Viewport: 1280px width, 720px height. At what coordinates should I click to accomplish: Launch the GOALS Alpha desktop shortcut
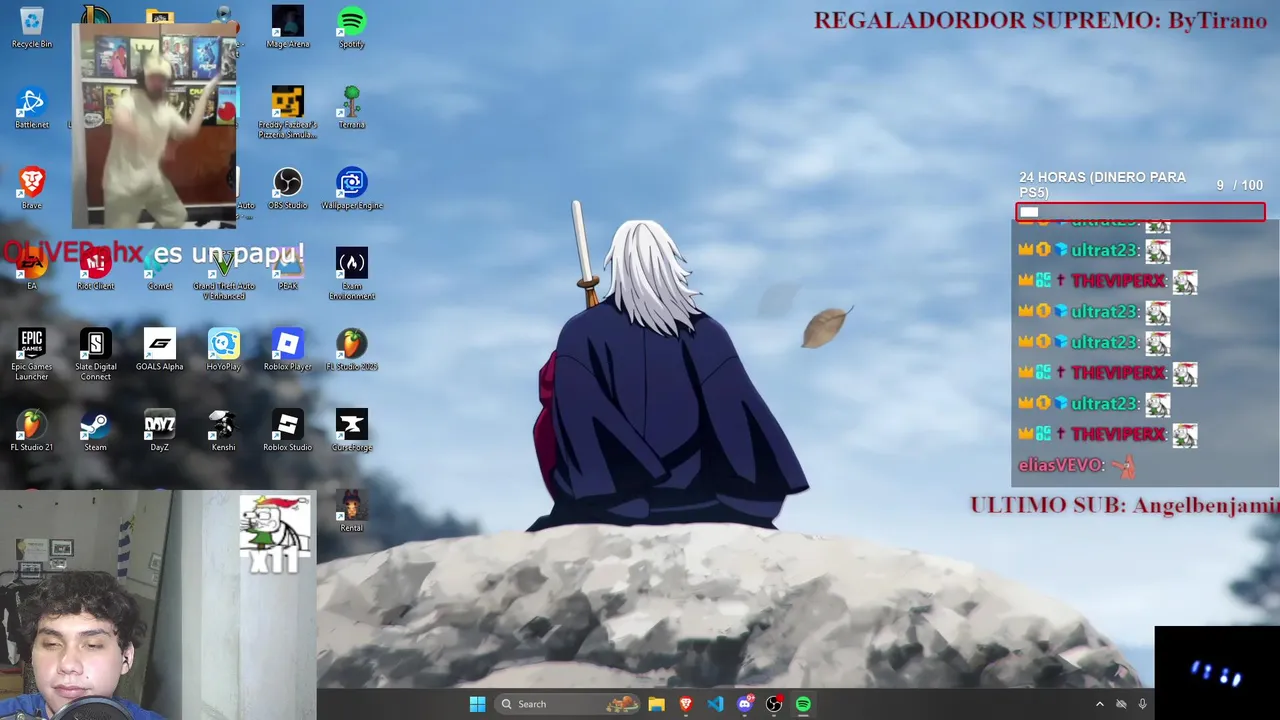pos(160,350)
